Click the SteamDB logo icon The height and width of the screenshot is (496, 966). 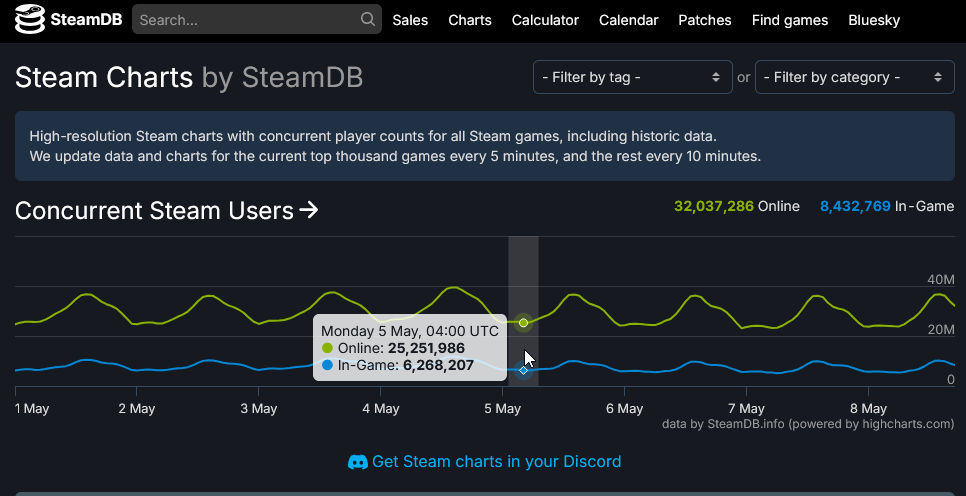tap(30, 19)
